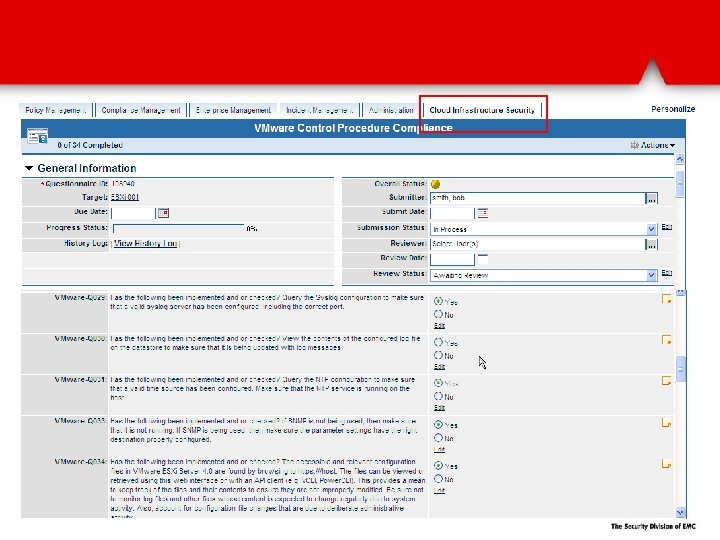Image resolution: width=720 pixels, height=540 pixels.
Task: Click the '0 of 34 Completed' text
Action: tap(90, 145)
